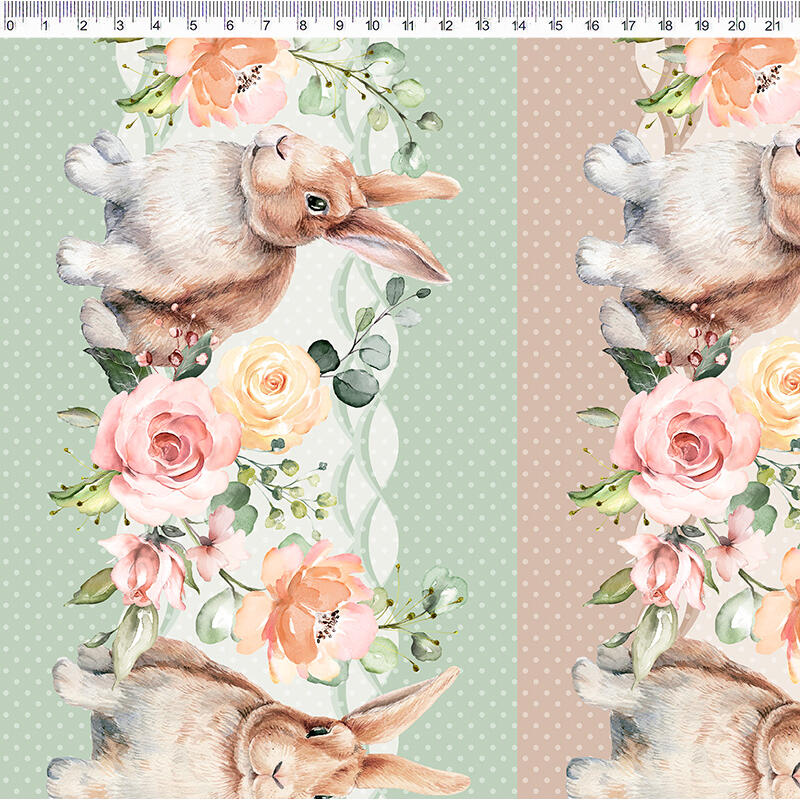Image resolution: width=800 pixels, height=800 pixels.
Task: Select the large pink rose on tan panel
Action: point(687,443)
